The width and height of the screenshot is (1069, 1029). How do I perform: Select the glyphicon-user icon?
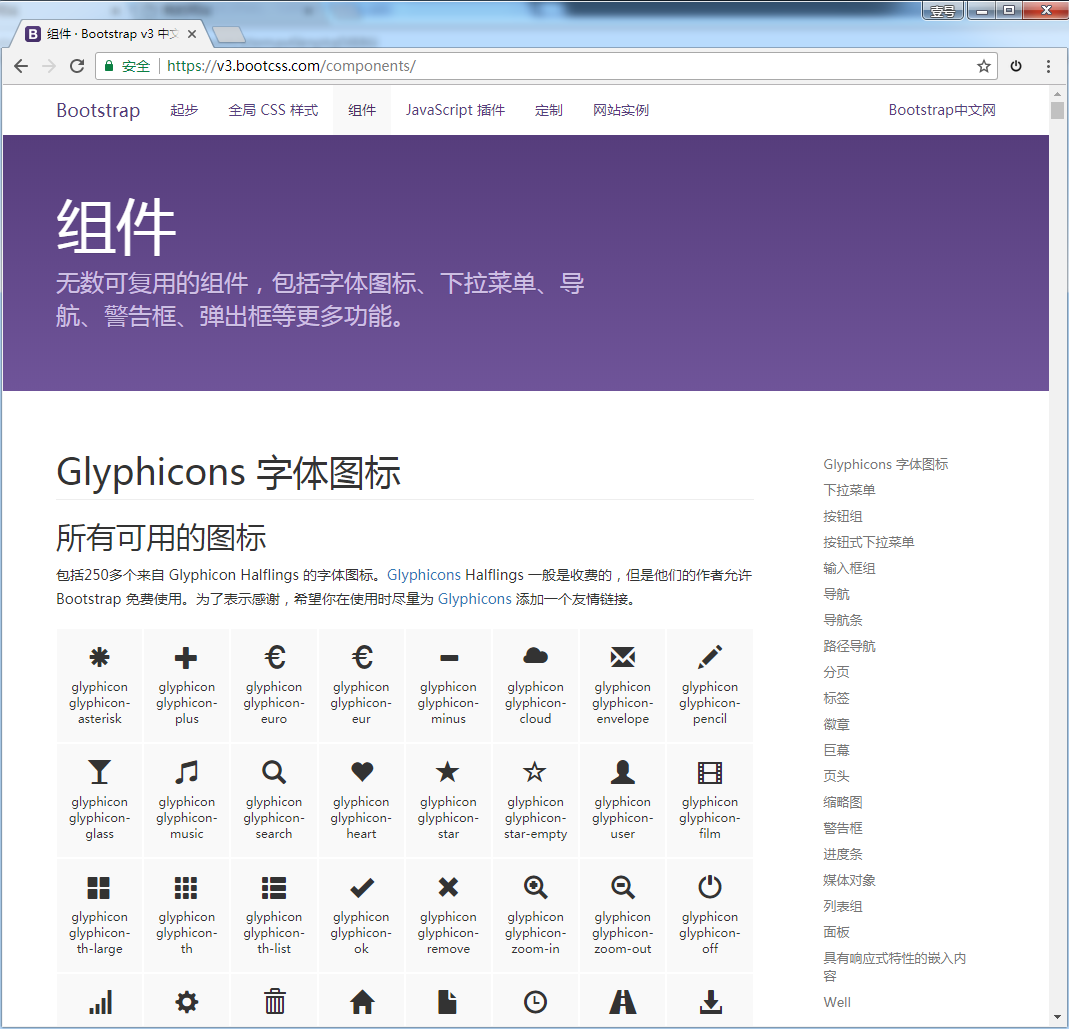622,772
